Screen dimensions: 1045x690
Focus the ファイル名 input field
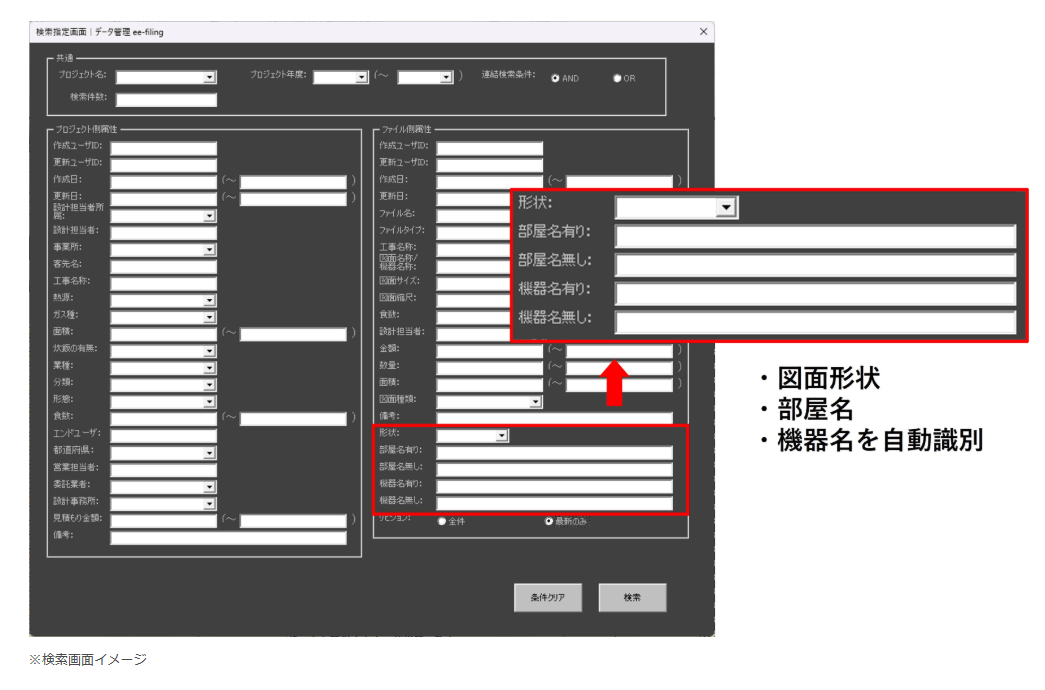[x=473, y=216]
